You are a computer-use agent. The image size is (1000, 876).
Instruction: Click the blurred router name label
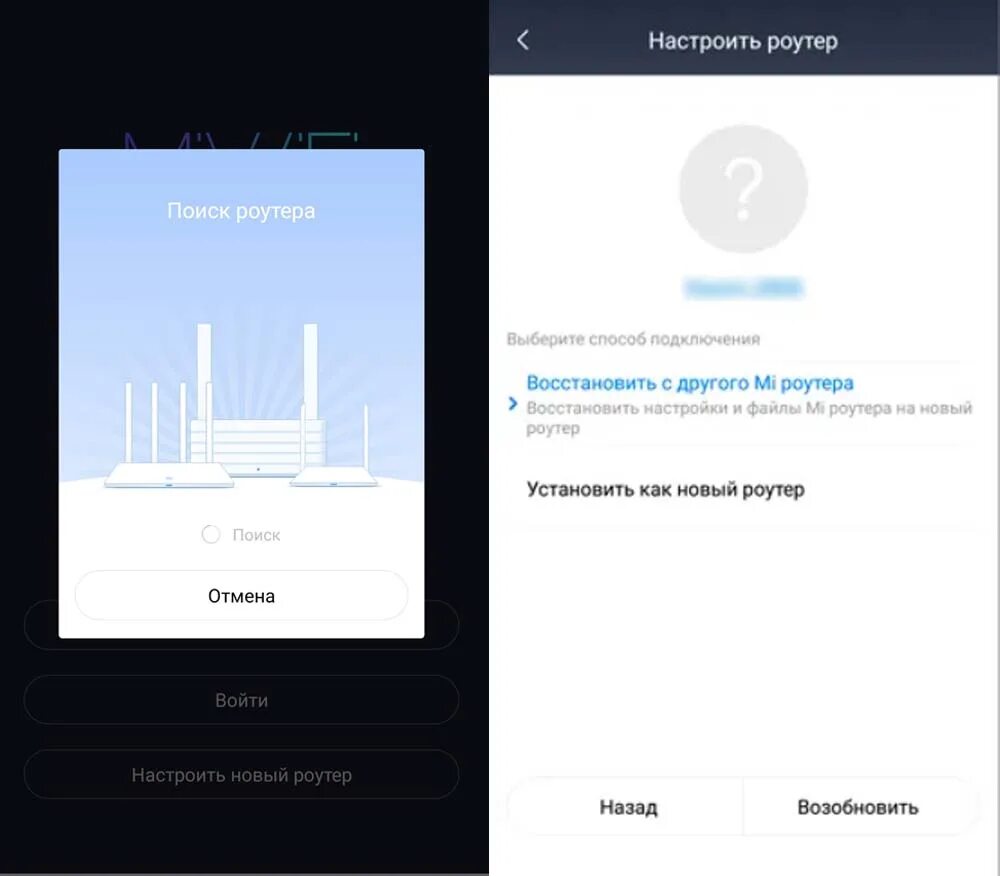pyautogui.click(x=743, y=288)
